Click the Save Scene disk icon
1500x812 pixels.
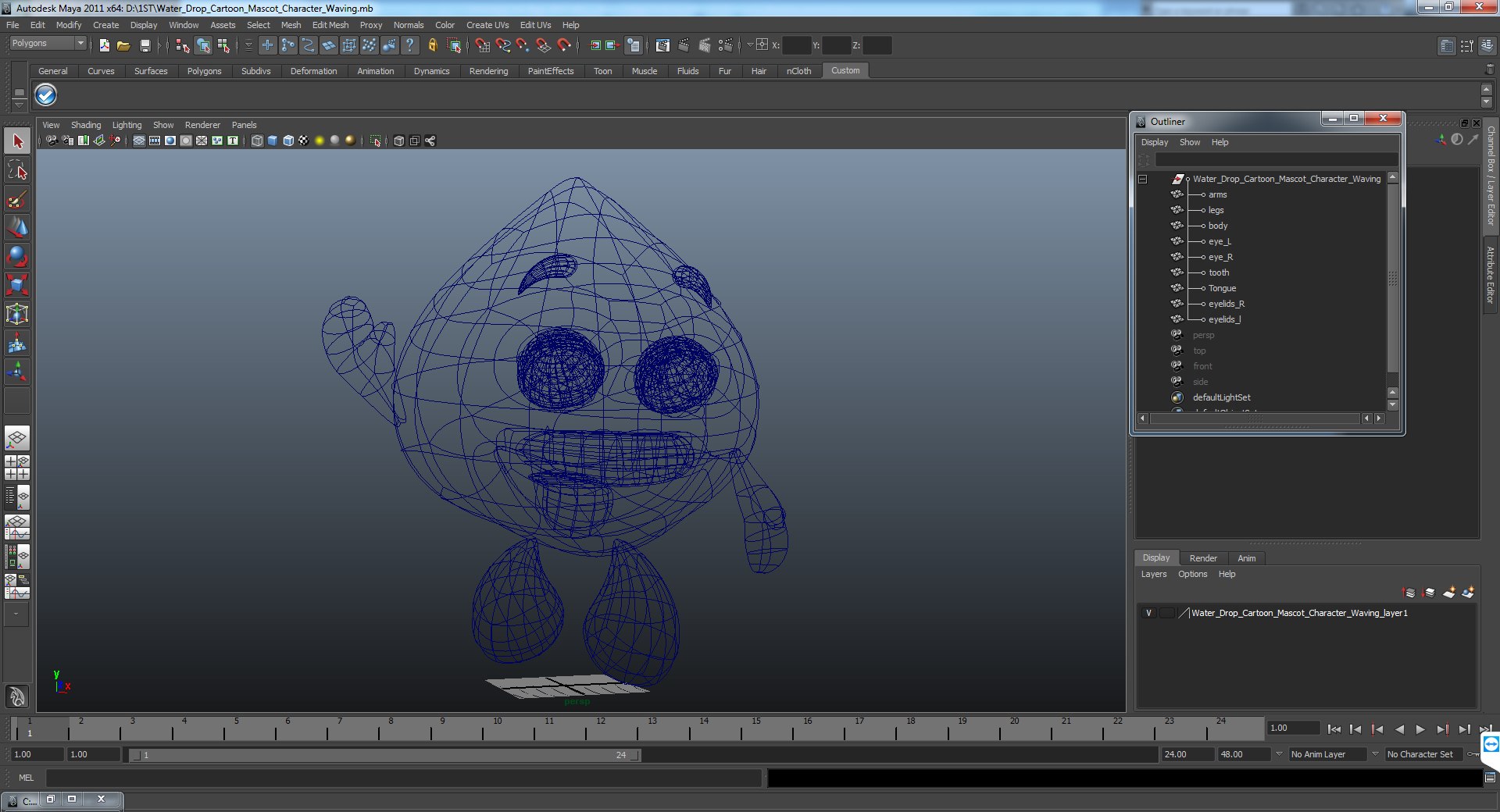145,46
